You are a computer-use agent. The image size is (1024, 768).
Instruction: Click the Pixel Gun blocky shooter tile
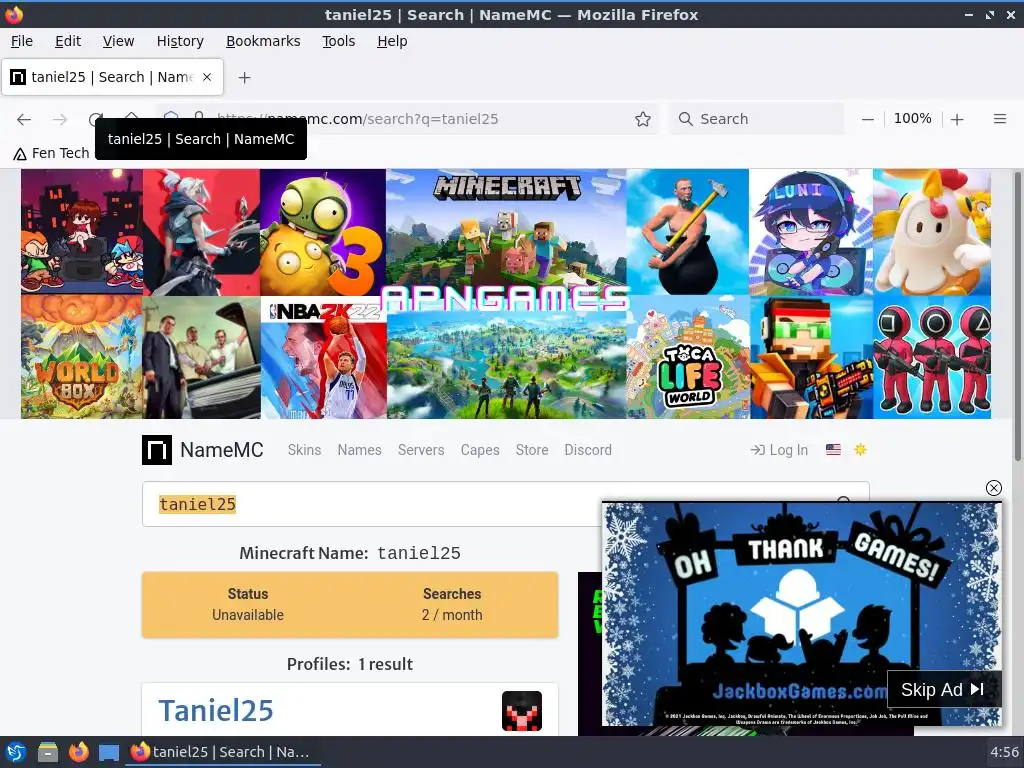point(811,358)
